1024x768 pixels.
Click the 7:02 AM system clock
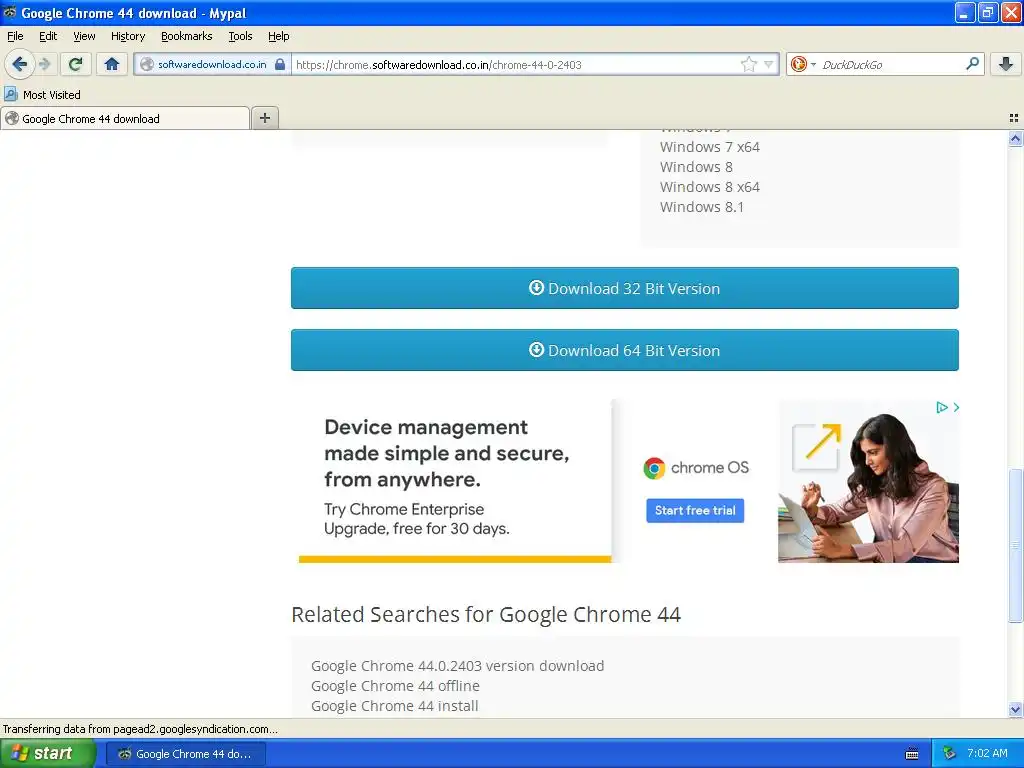(x=987, y=753)
